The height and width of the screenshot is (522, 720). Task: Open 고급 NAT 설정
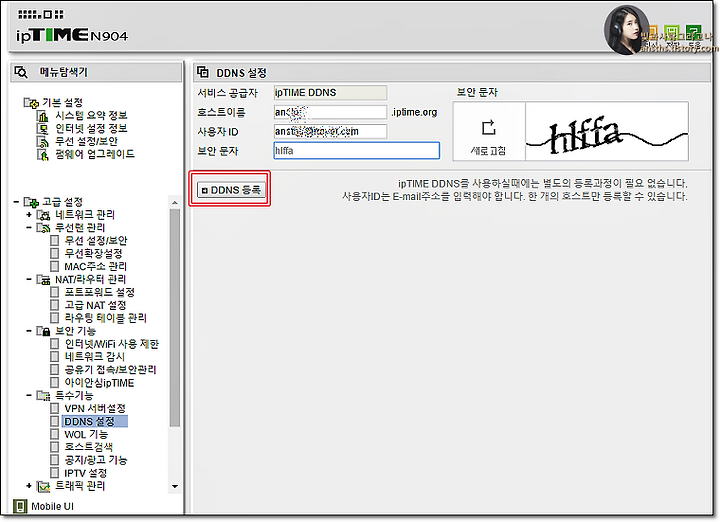click(95, 305)
